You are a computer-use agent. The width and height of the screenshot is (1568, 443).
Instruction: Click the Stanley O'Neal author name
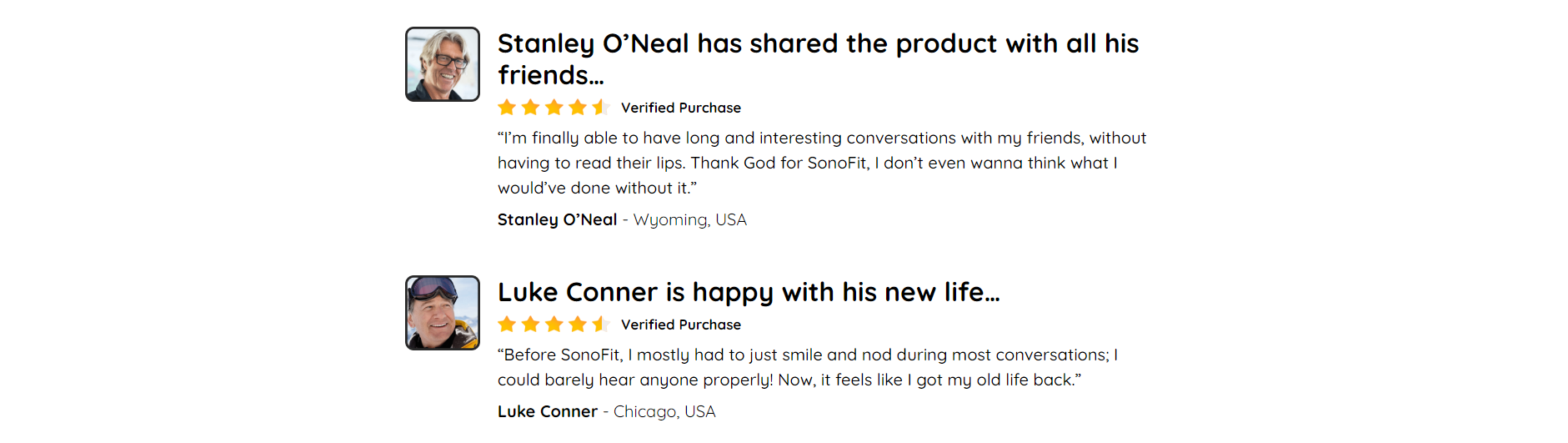(557, 219)
